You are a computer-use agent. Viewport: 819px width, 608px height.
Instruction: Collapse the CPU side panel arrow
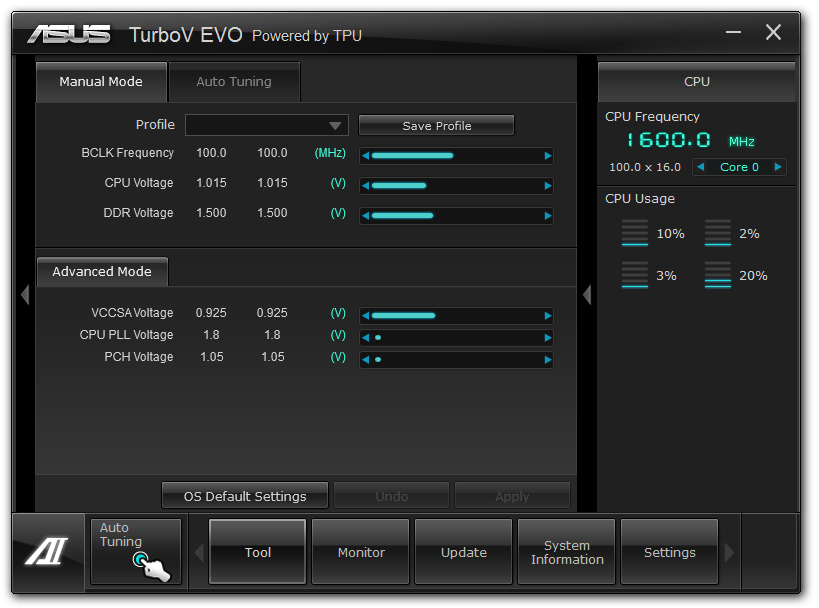point(587,295)
